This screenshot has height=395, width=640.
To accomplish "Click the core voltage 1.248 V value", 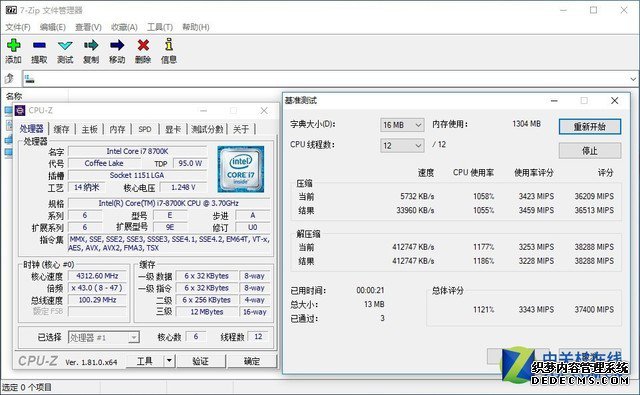I will (x=183, y=187).
